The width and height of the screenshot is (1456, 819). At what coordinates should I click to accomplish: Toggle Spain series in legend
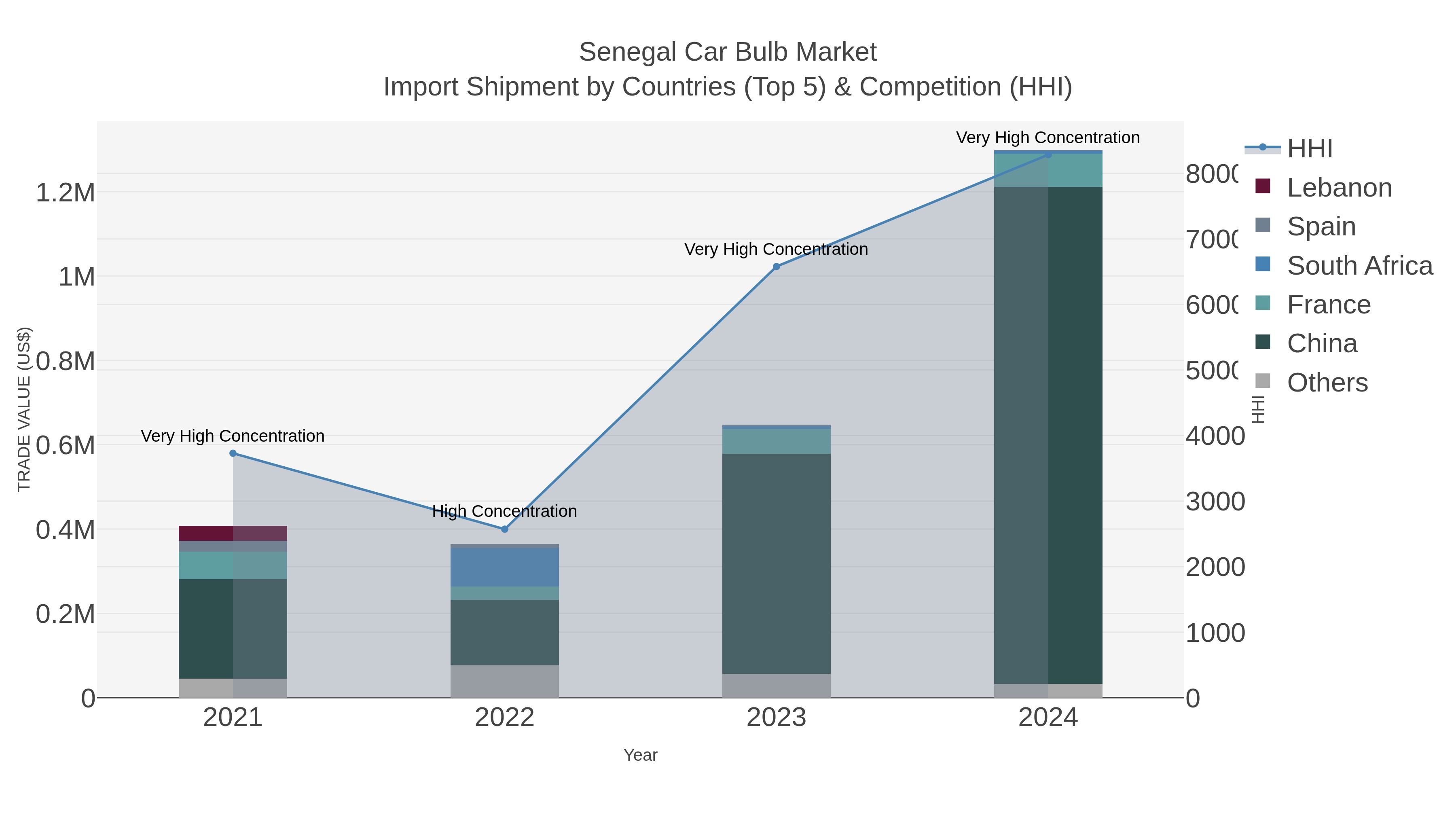[x=1305, y=226]
